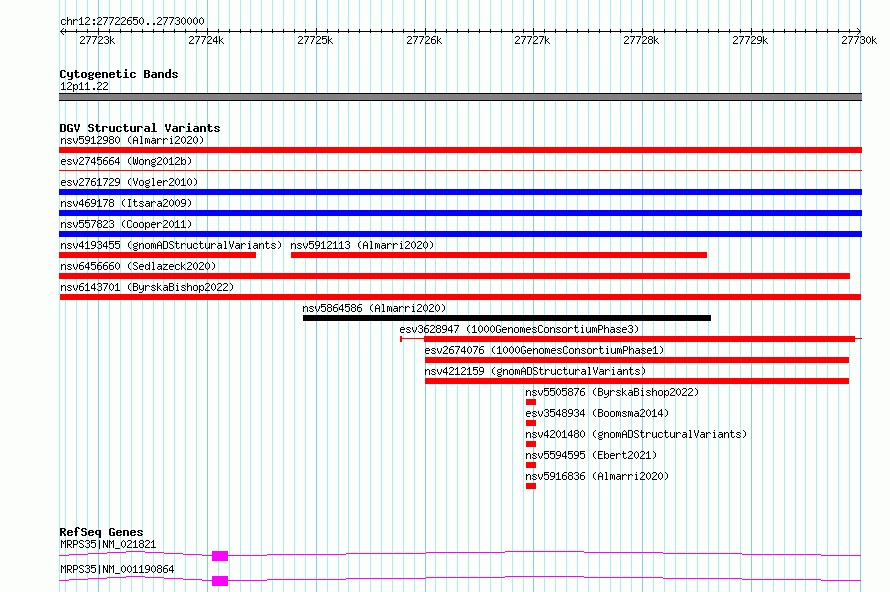Click the nsv6456660 (Sedlazeck2020) red bar

(454, 276)
